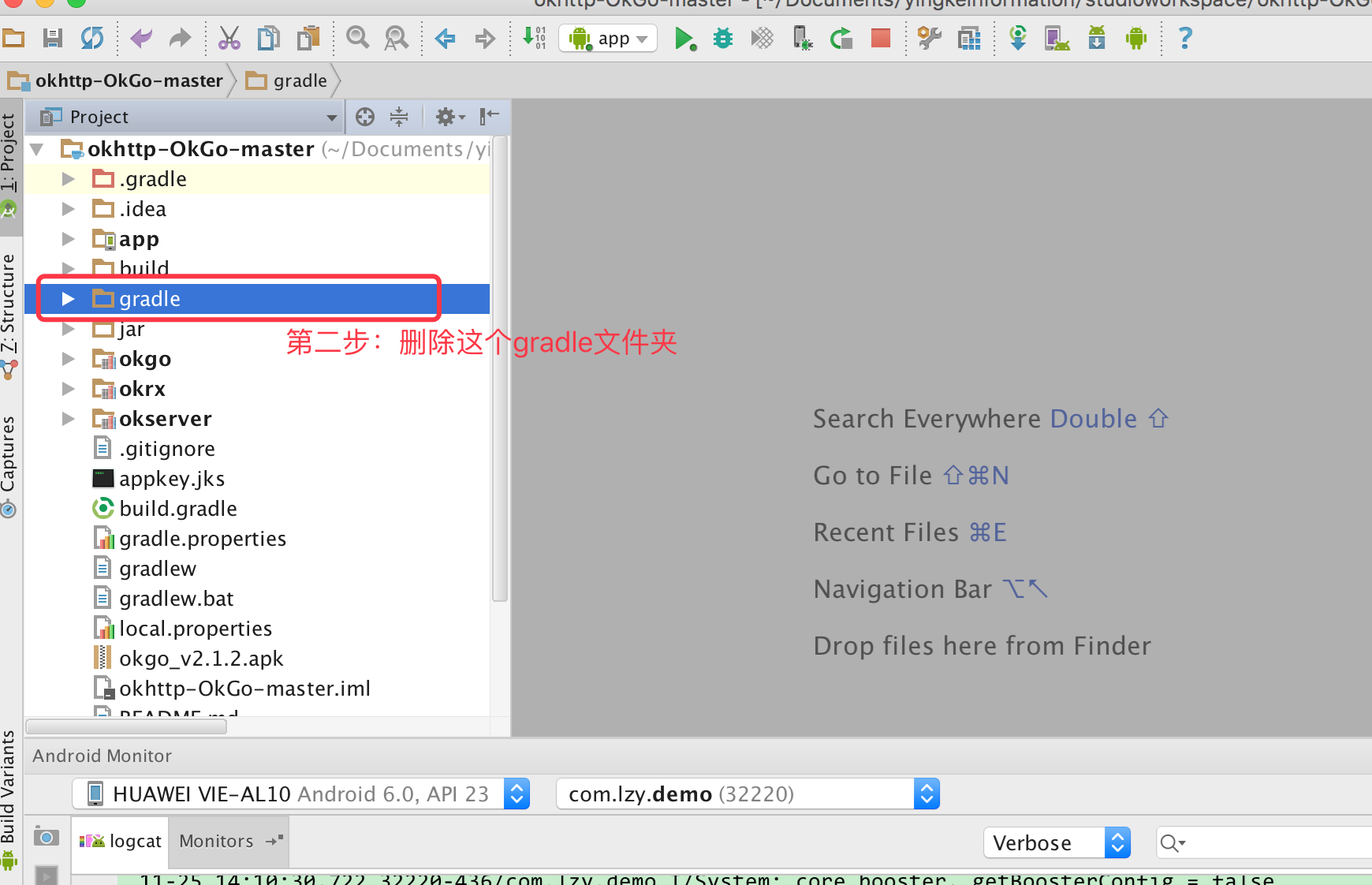Click the Open folder toolbar icon
Viewport: 1372px width, 885px height.
13,38
